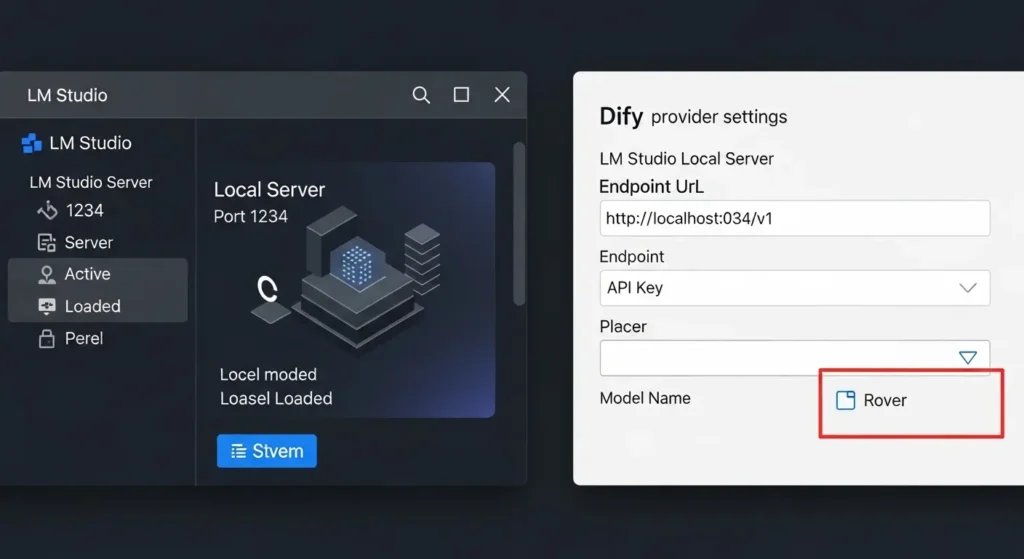The image size is (1024, 559).
Task: Maximize the LM Studio window
Action: tap(461, 95)
